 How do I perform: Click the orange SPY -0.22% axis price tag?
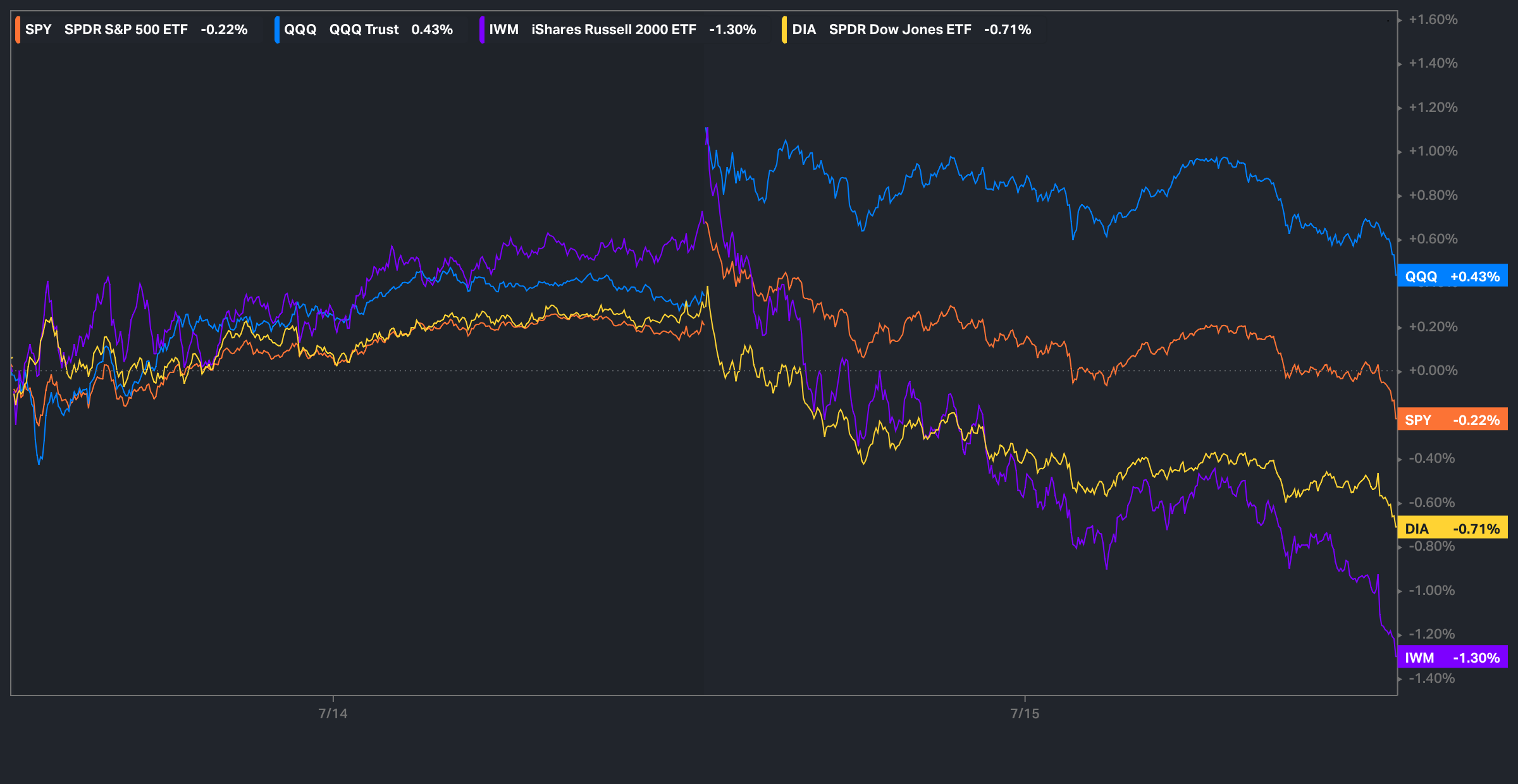click(1452, 420)
